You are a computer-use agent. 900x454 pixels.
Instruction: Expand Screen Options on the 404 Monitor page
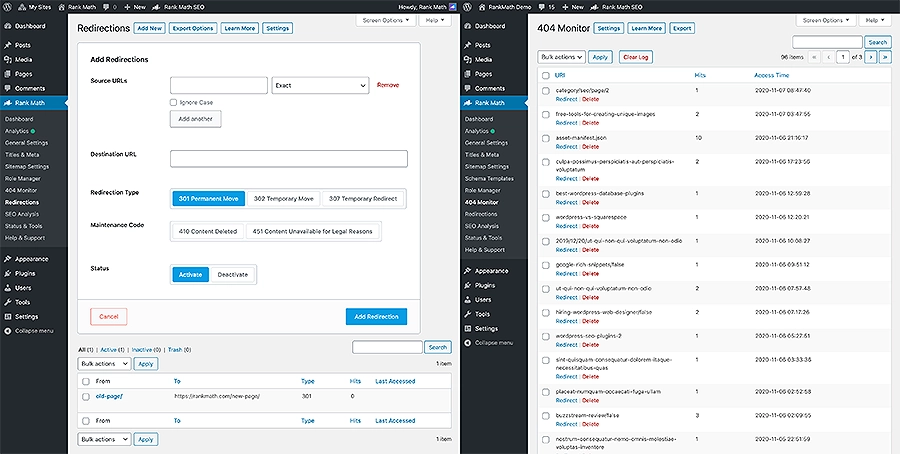824,20
